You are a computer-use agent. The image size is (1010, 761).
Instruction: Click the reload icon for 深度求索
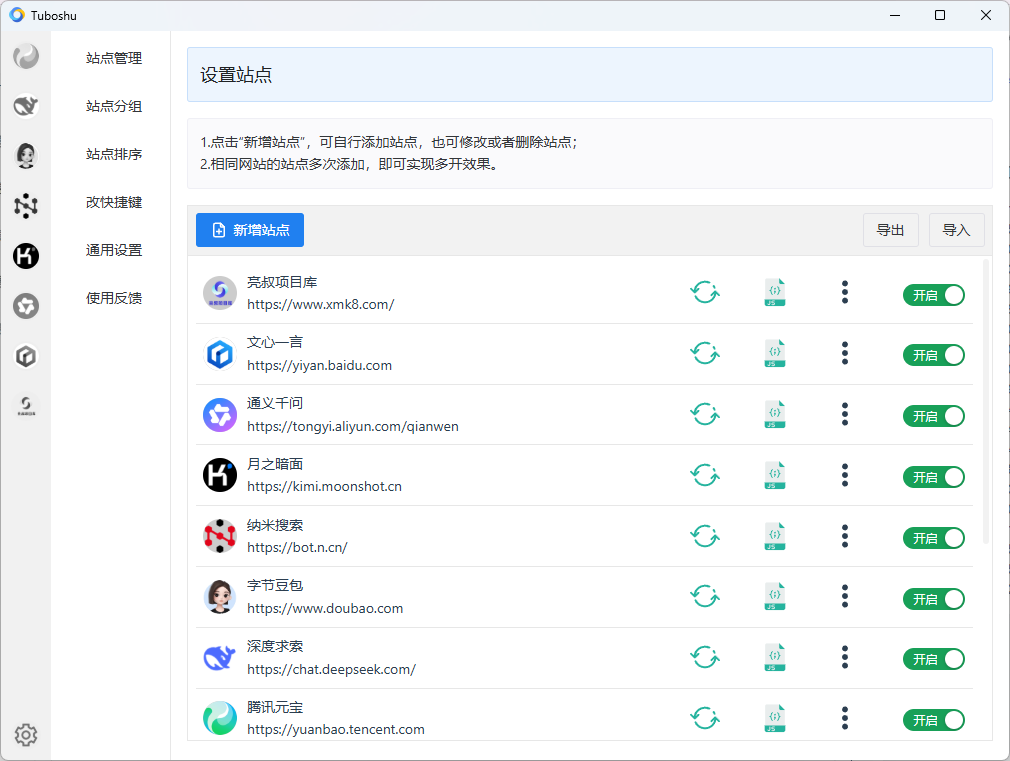pos(705,658)
